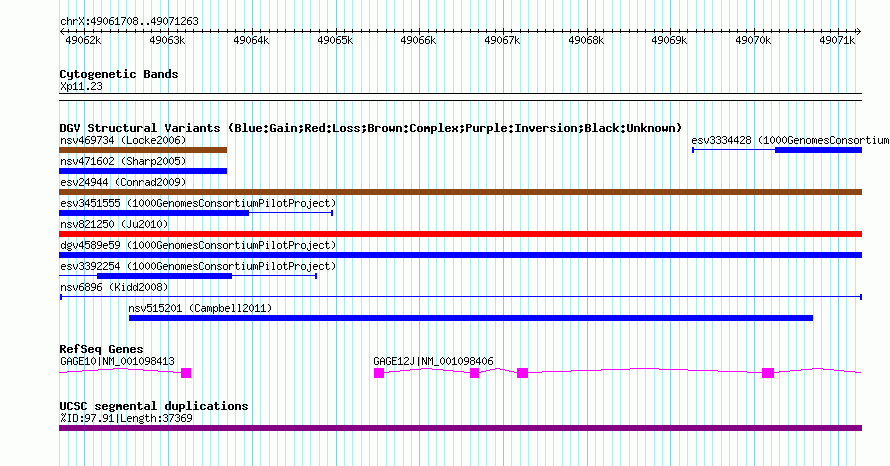Click the blue nsv515201 variant bar

[471, 318]
